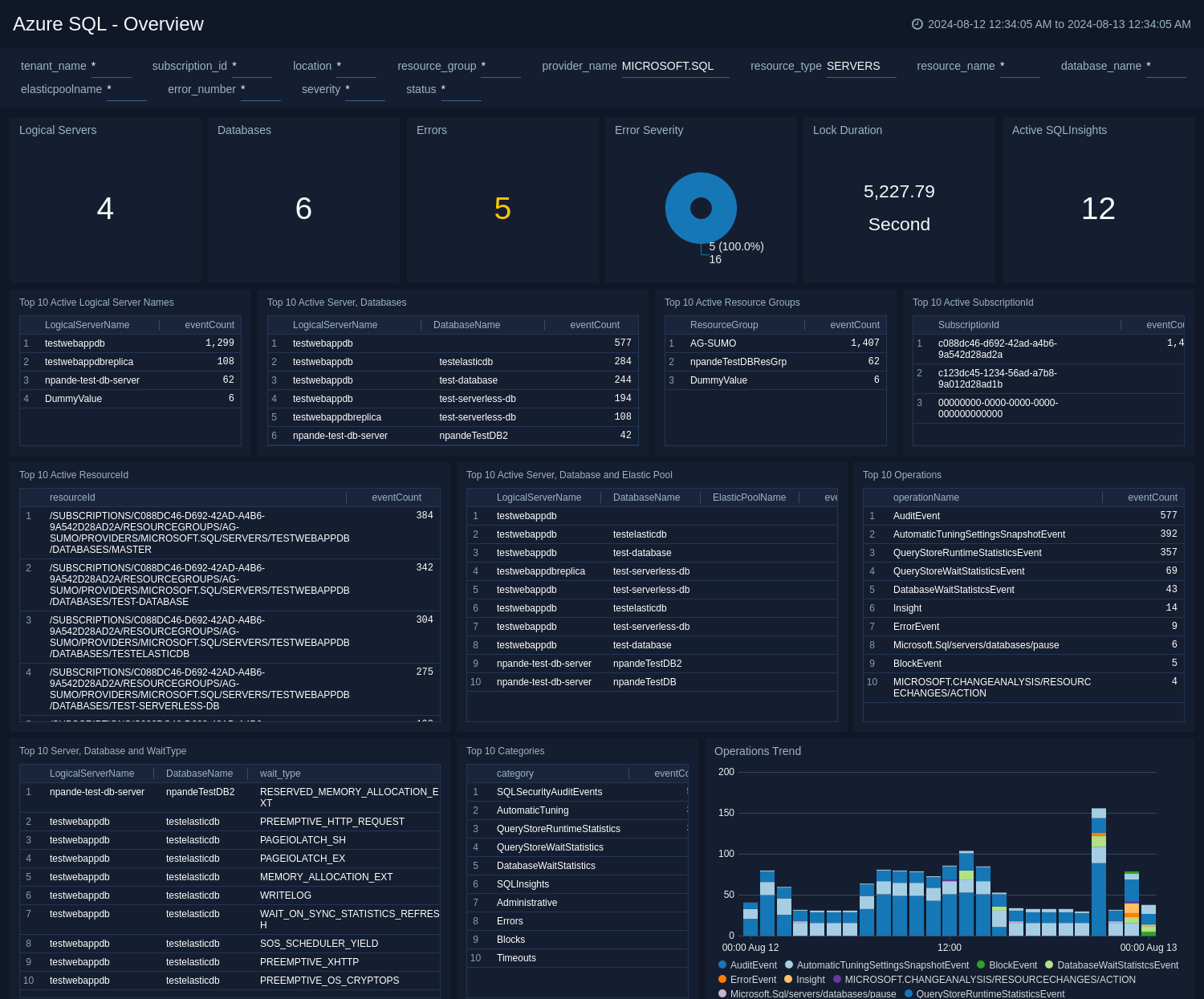This screenshot has height=999, width=1204.
Task: Click the Databases value 6
Action: click(x=303, y=209)
